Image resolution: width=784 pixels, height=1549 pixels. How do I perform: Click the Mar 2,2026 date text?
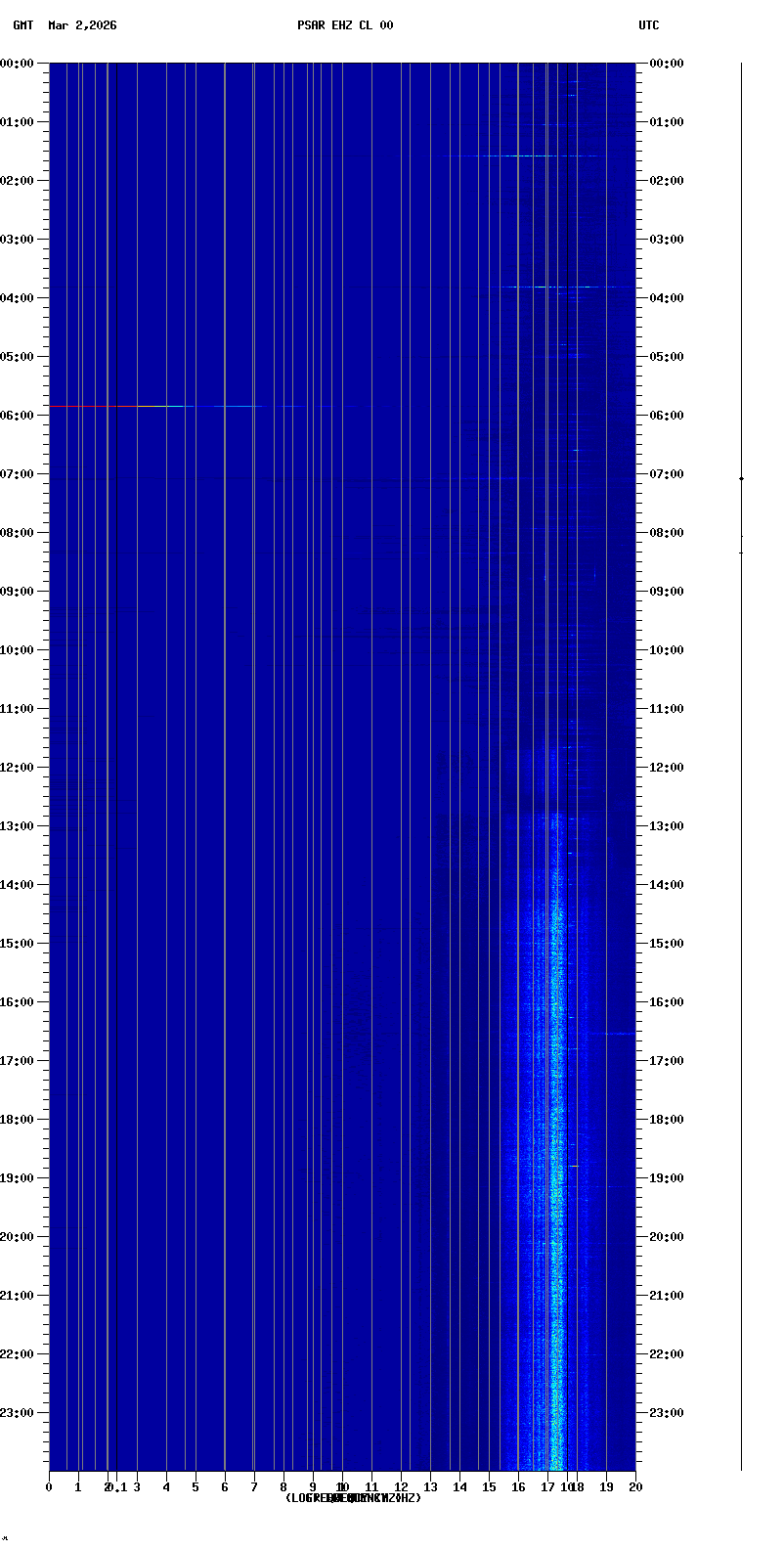(x=82, y=25)
